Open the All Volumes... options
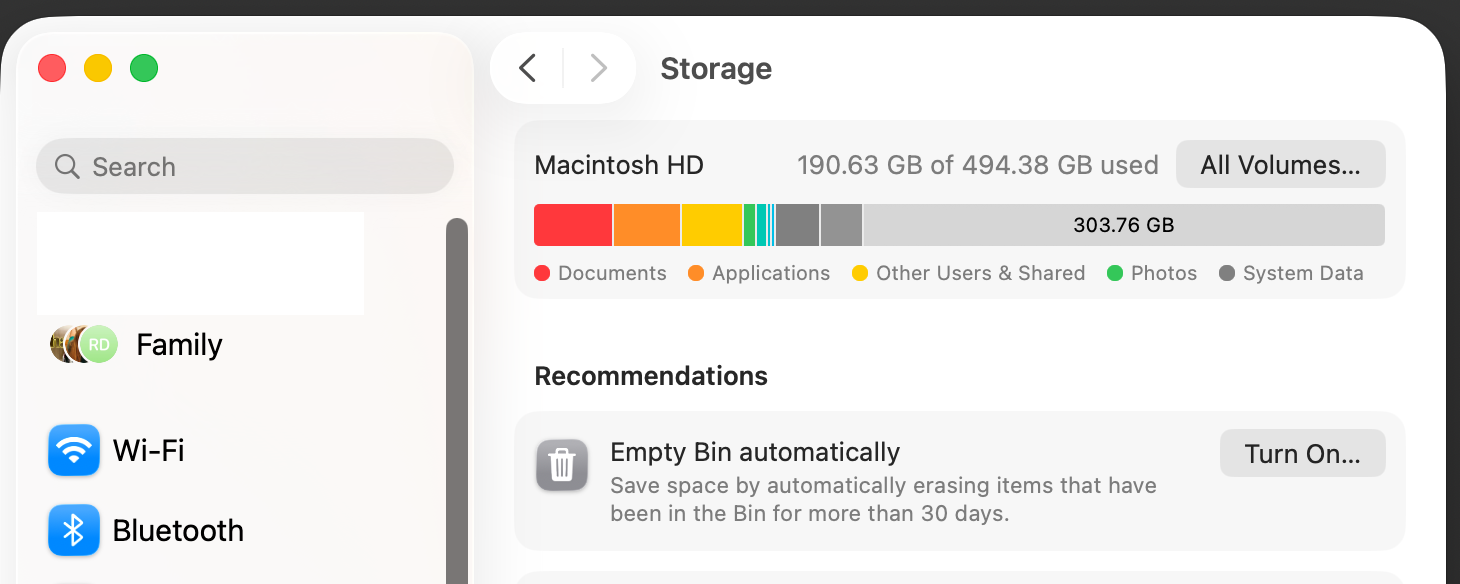Viewport: 1460px width, 584px height. 1280,165
